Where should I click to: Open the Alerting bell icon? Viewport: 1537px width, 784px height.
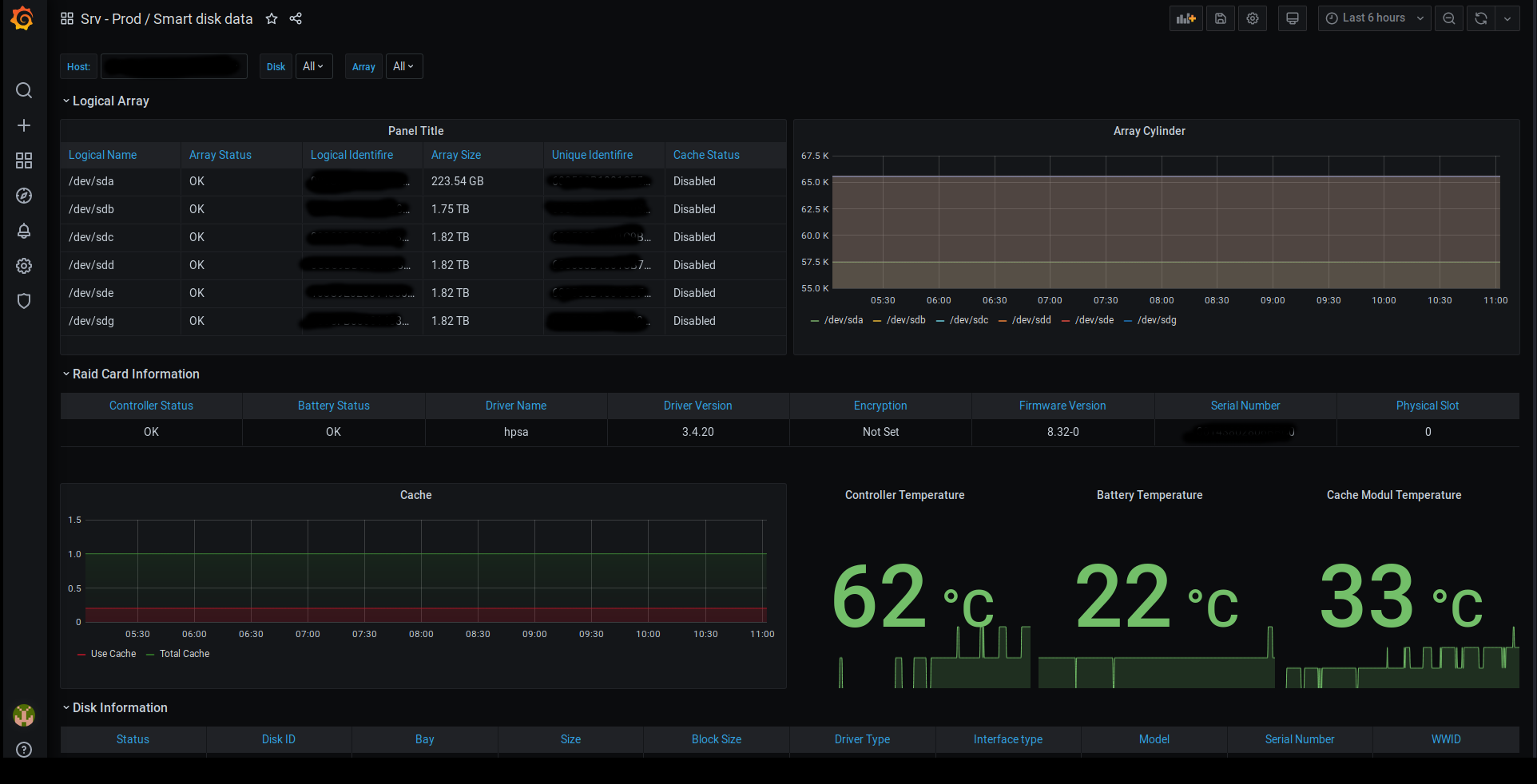pos(24,231)
